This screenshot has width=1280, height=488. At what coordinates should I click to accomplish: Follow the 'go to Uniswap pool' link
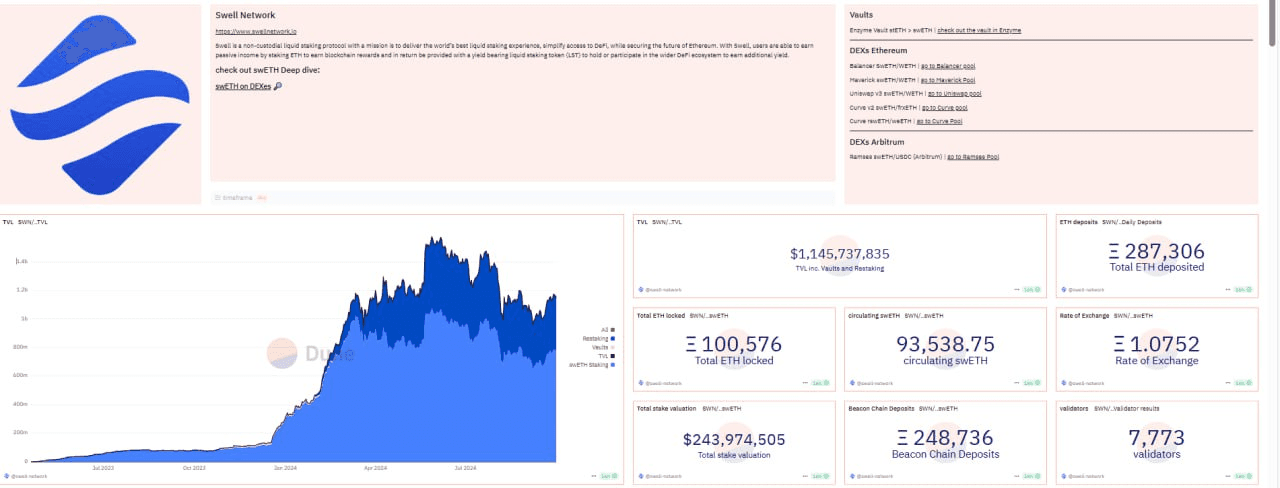click(x=955, y=93)
